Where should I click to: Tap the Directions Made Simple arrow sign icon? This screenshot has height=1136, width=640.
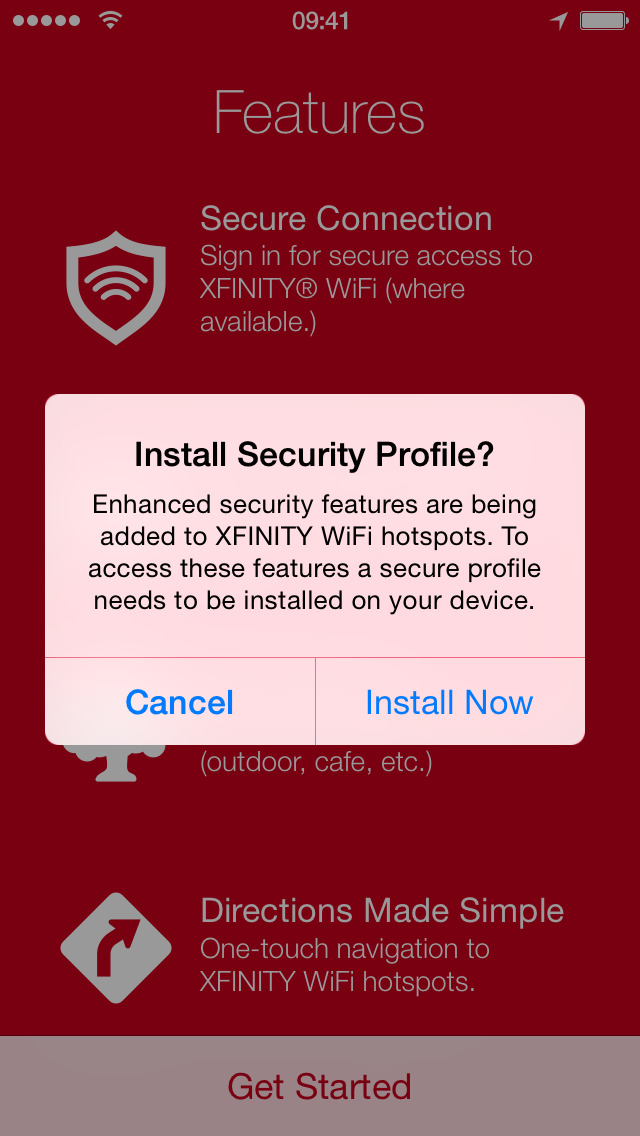116,948
